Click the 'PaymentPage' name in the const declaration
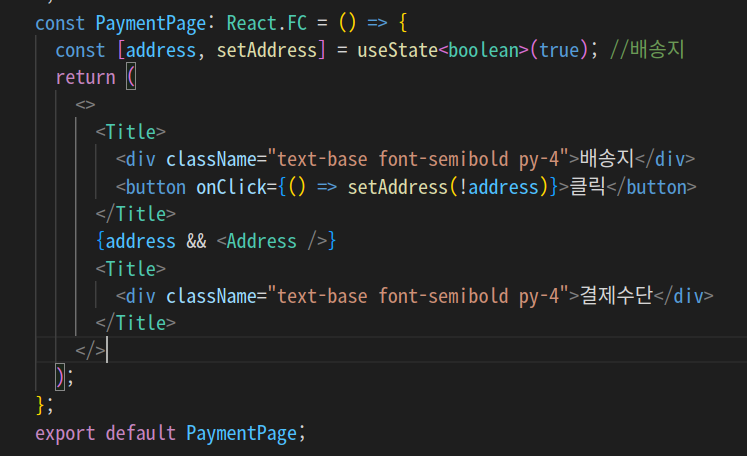Screen dimensions: 747x456 [151, 23]
